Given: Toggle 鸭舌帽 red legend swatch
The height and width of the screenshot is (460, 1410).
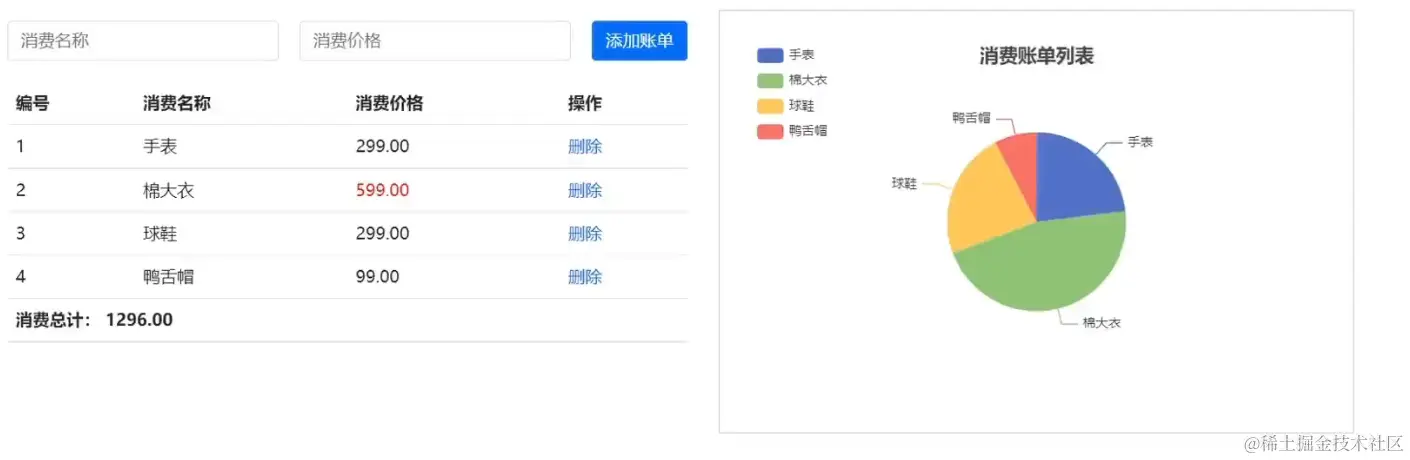Looking at the screenshot, I should click(770, 131).
